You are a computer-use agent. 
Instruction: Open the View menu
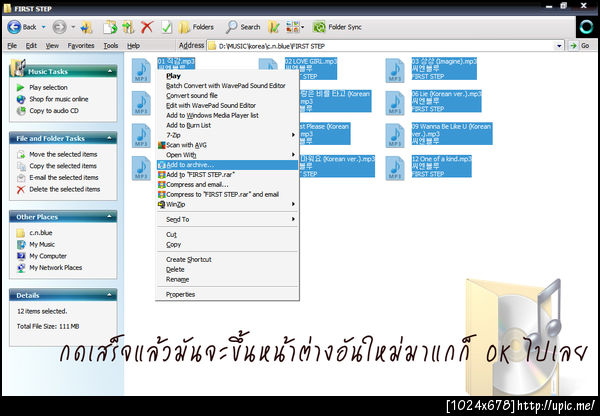[x=52, y=46]
